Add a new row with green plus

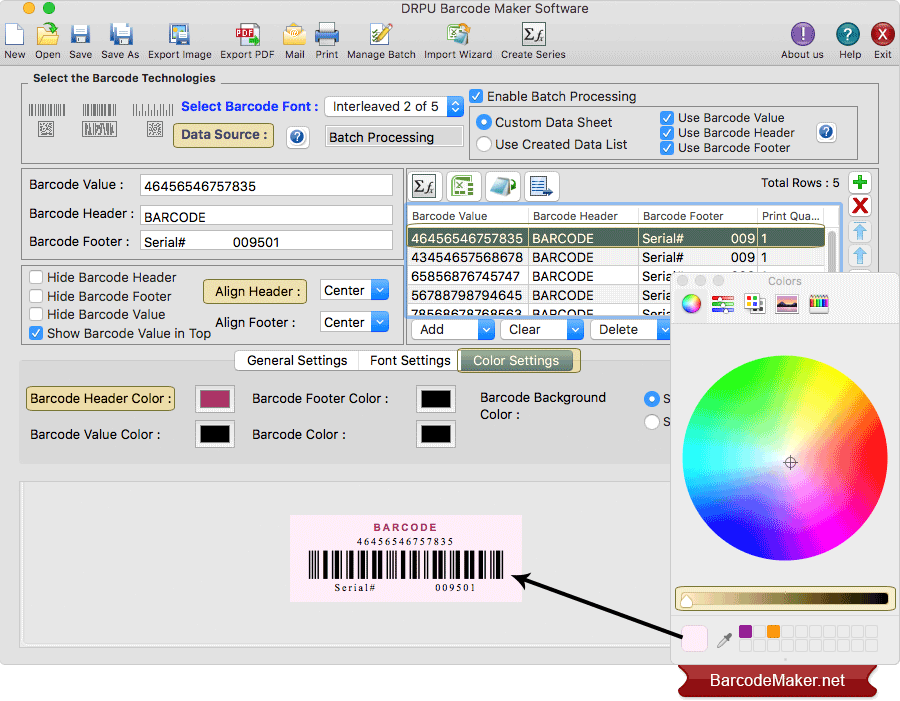click(860, 183)
